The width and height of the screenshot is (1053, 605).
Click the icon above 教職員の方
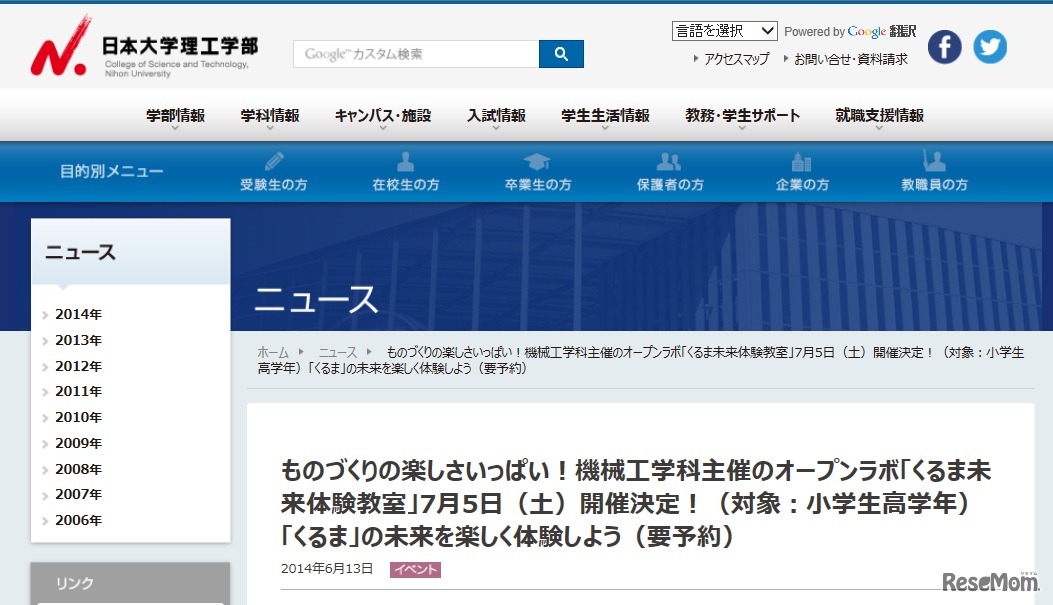tap(933, 160)
